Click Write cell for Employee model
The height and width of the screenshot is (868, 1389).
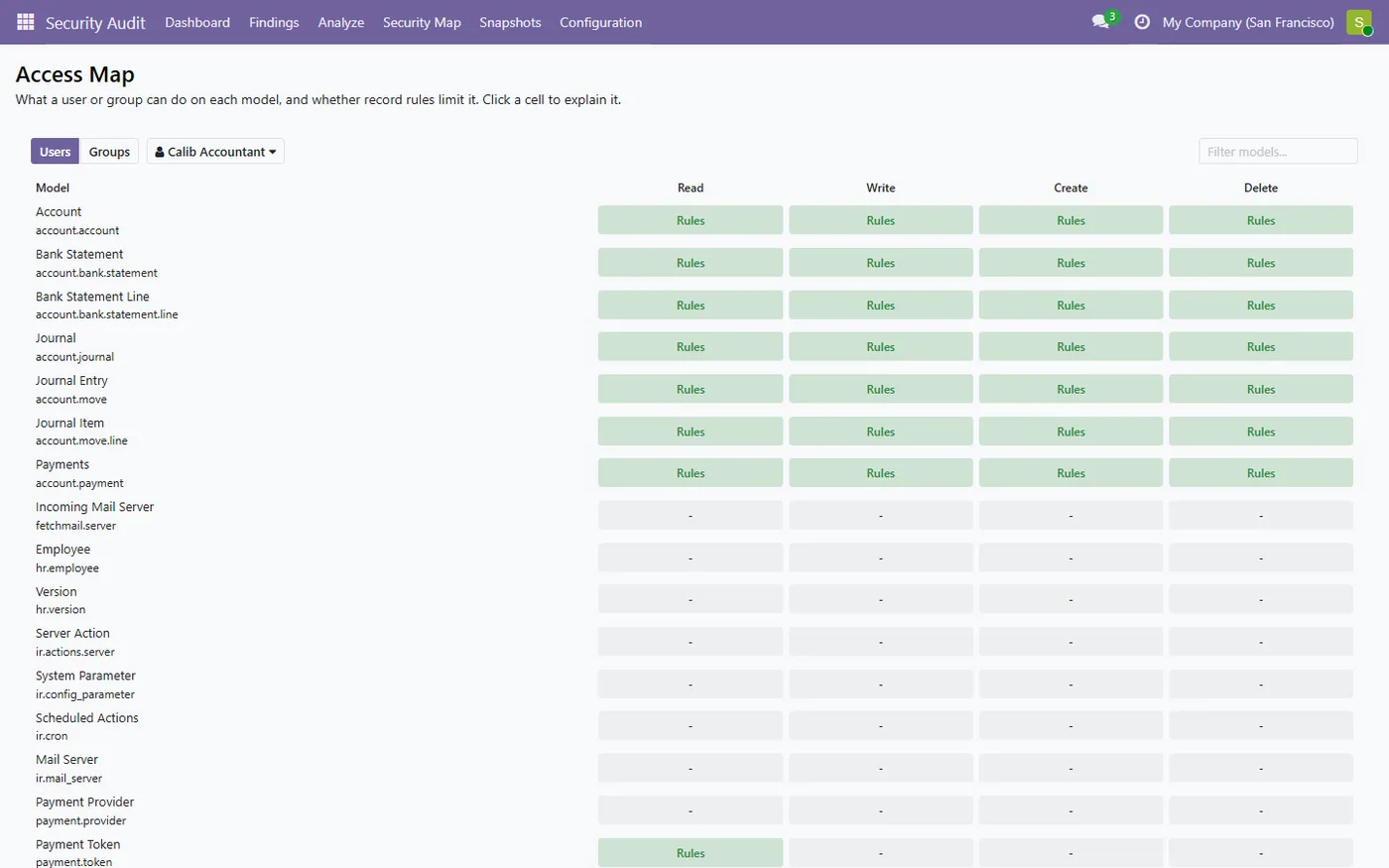[881, 558]
